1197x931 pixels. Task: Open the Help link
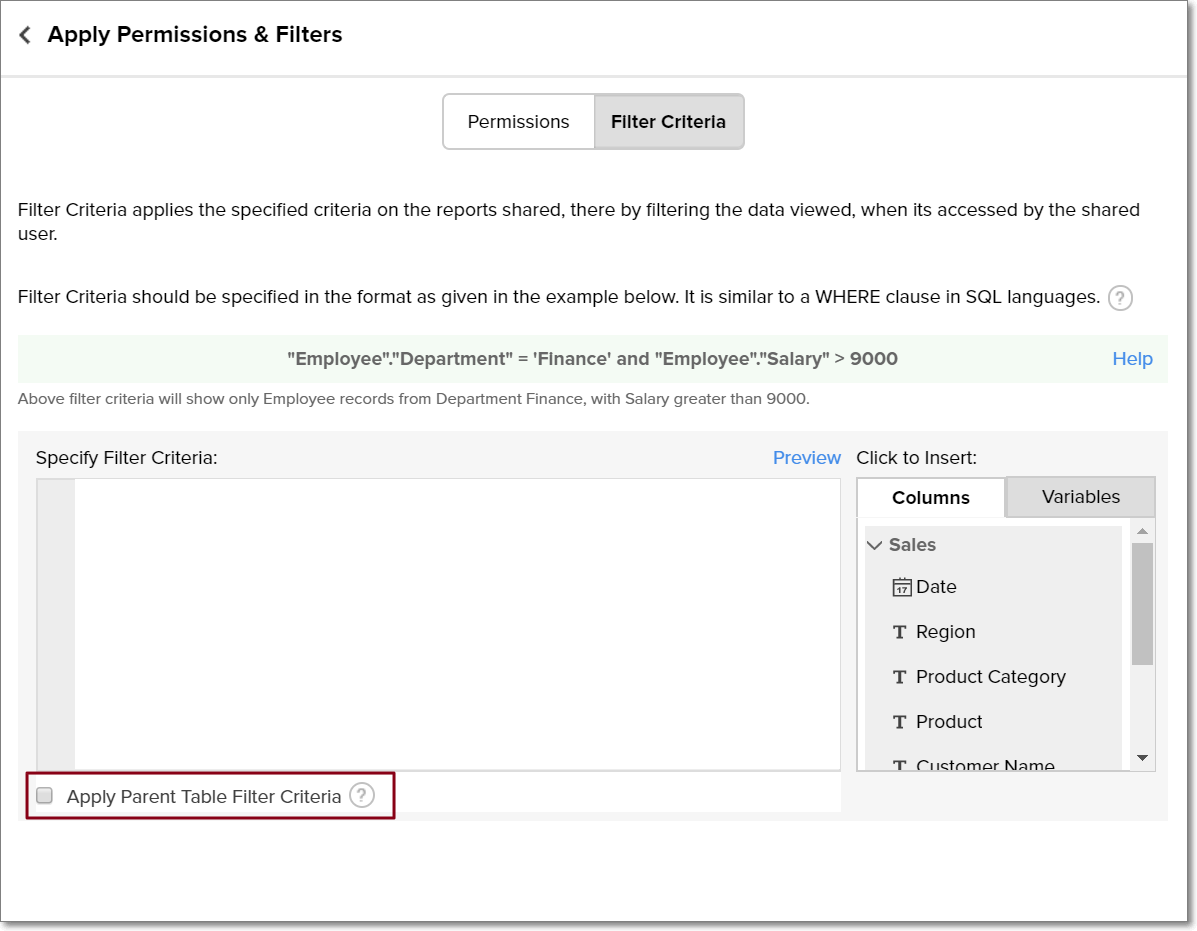1132,359
